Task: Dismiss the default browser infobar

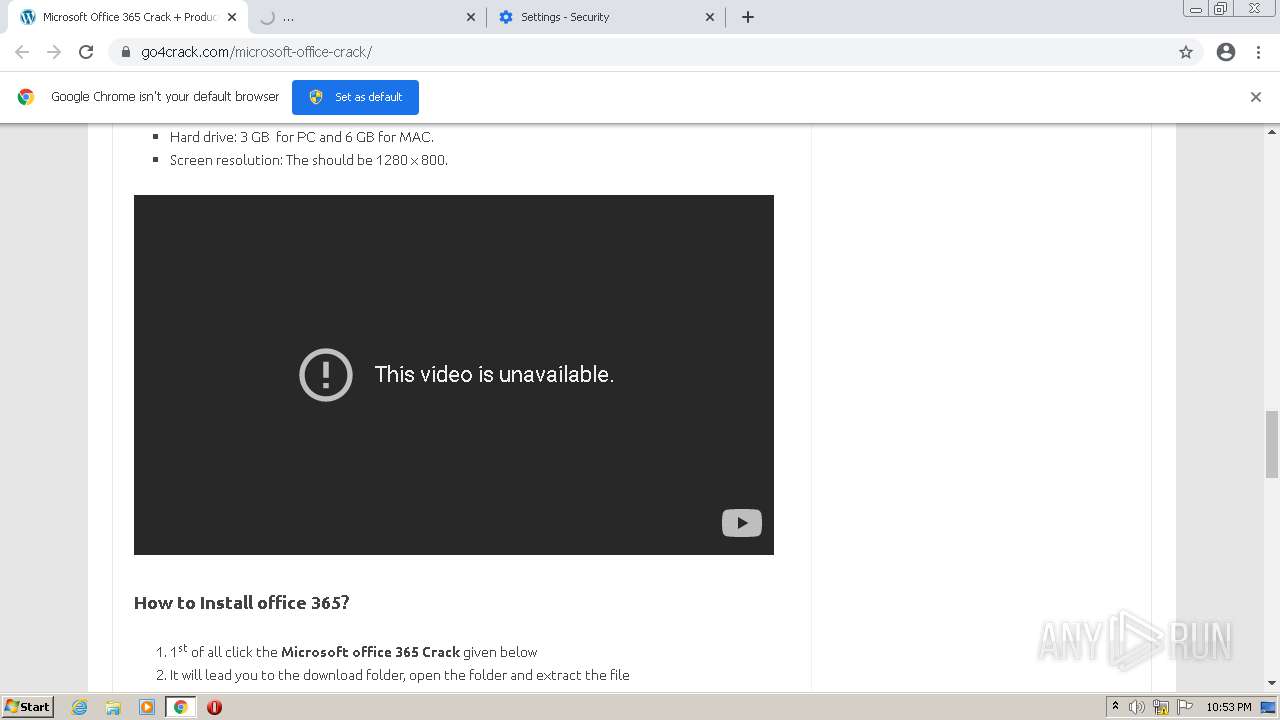Action: 1256,97
